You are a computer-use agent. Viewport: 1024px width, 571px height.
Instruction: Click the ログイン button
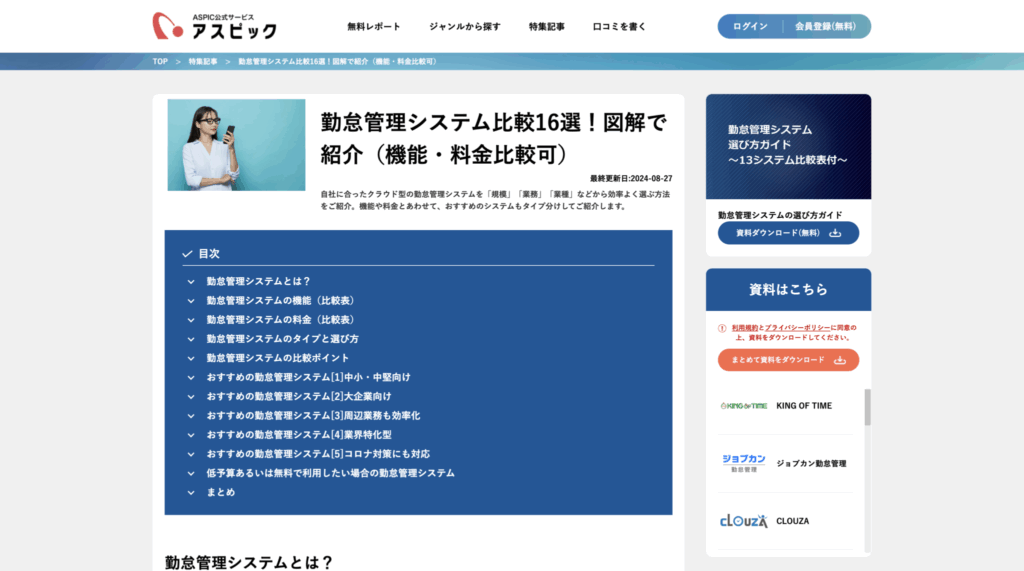coord(750,26)
